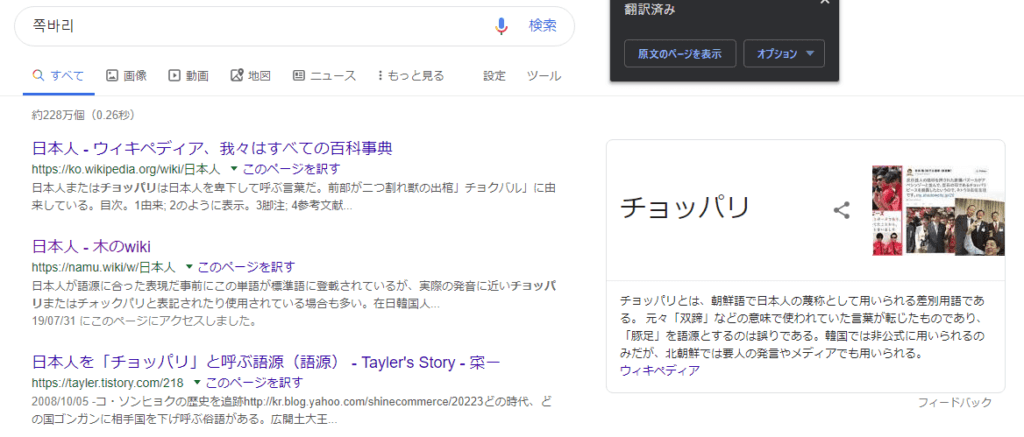This screenshot has width=1024, height=437.
Task: Click the チョッパリ knowledge panel heading
Action: (684, 209)
